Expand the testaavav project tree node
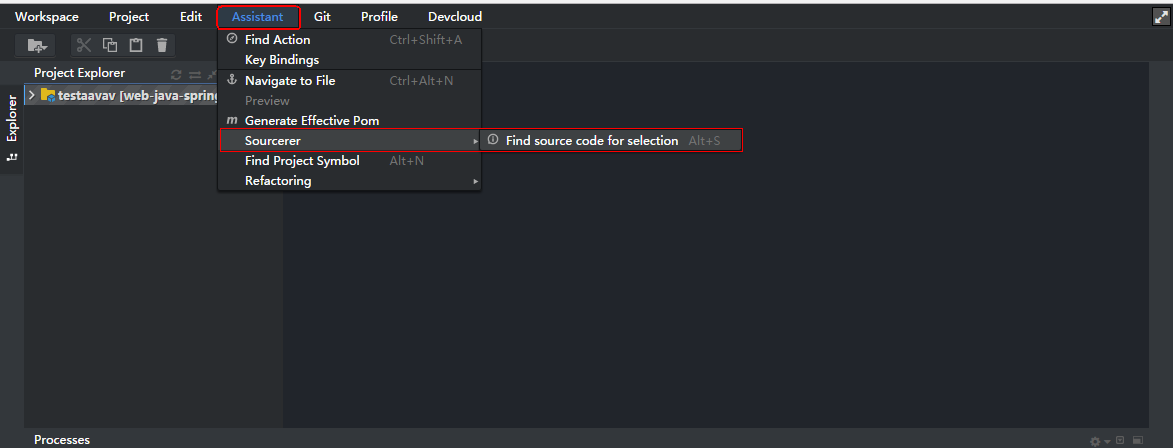 coord(32,95)
